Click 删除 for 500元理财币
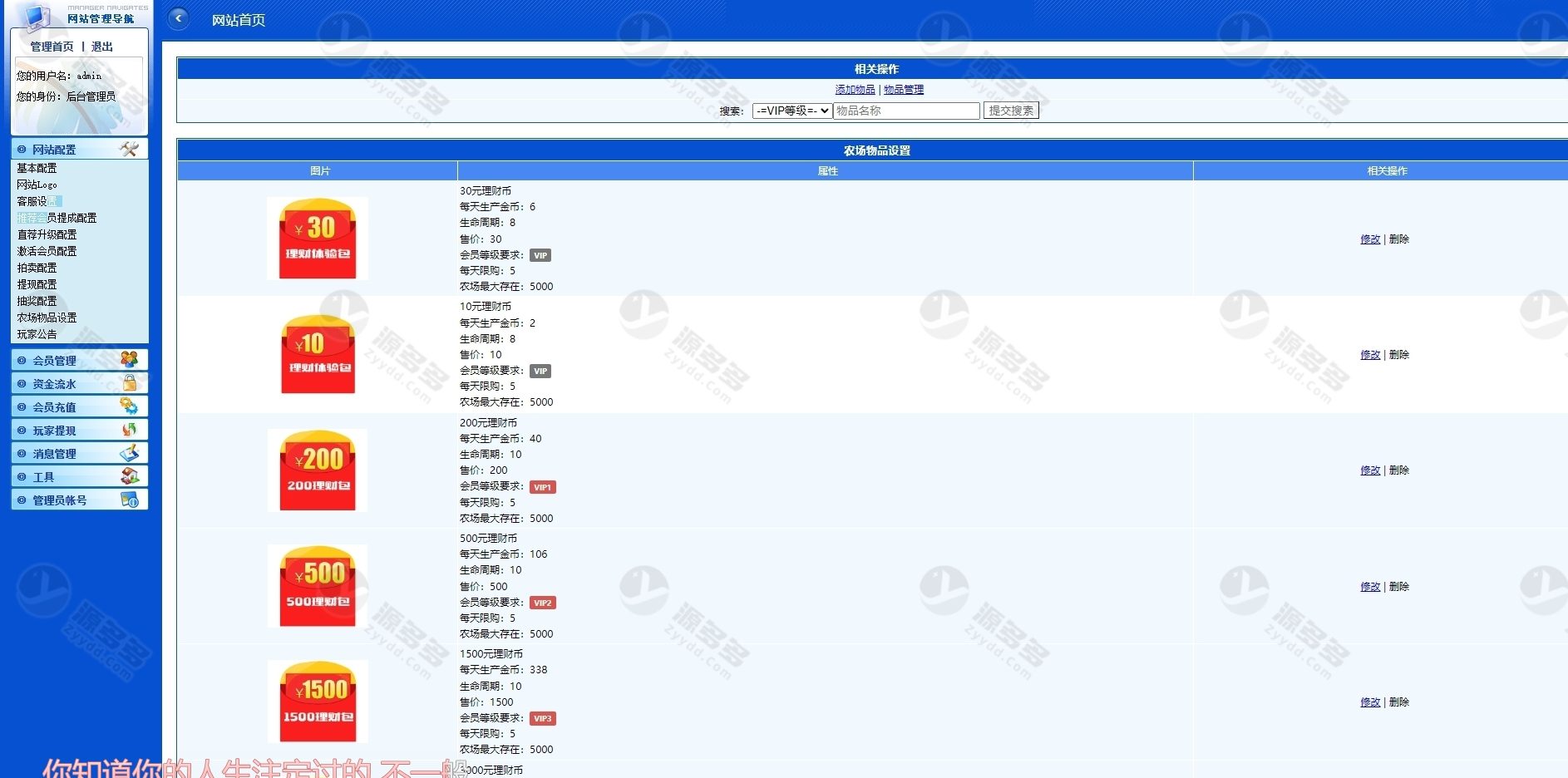 [1399, 587]
